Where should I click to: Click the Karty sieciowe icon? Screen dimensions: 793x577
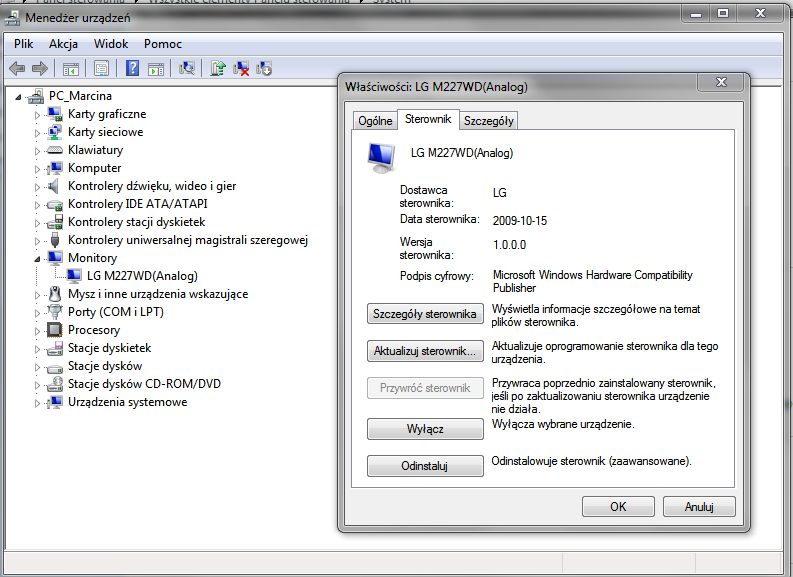pyautogui.click(x=55, y=132)
